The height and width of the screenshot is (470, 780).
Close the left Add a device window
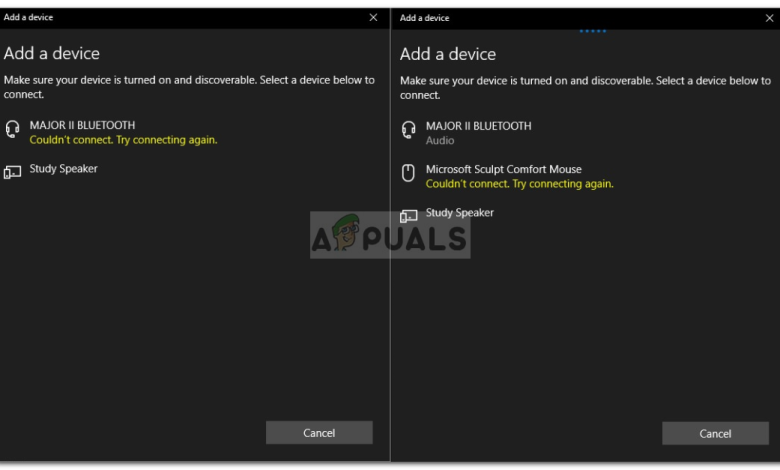coord(374,17)
